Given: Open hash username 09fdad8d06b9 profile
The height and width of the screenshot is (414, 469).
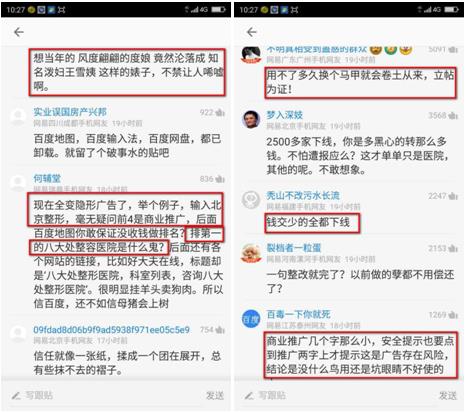Looking at the screenshot, I should (x=111, y=330).
